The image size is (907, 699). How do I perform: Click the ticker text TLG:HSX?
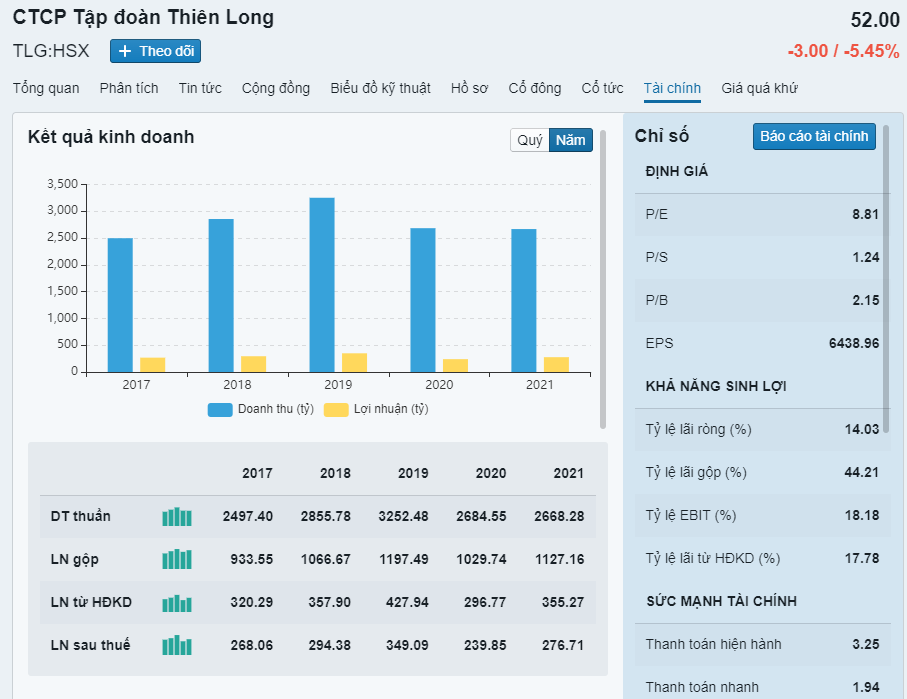[51, 51]
